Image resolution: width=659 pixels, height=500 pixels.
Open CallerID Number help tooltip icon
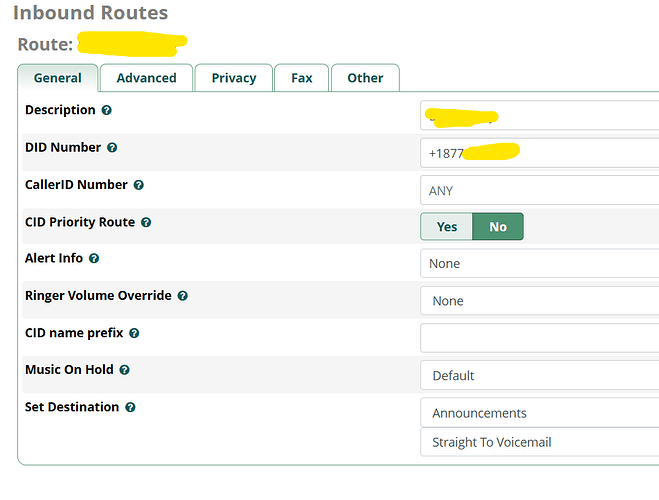(x=139, y=185)
